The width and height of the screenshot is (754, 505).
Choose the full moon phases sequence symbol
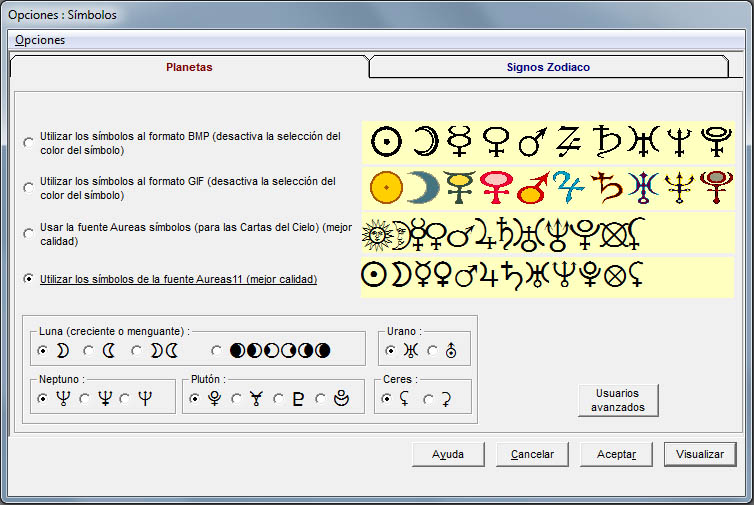pyautogui.click(x=217, y=351)
